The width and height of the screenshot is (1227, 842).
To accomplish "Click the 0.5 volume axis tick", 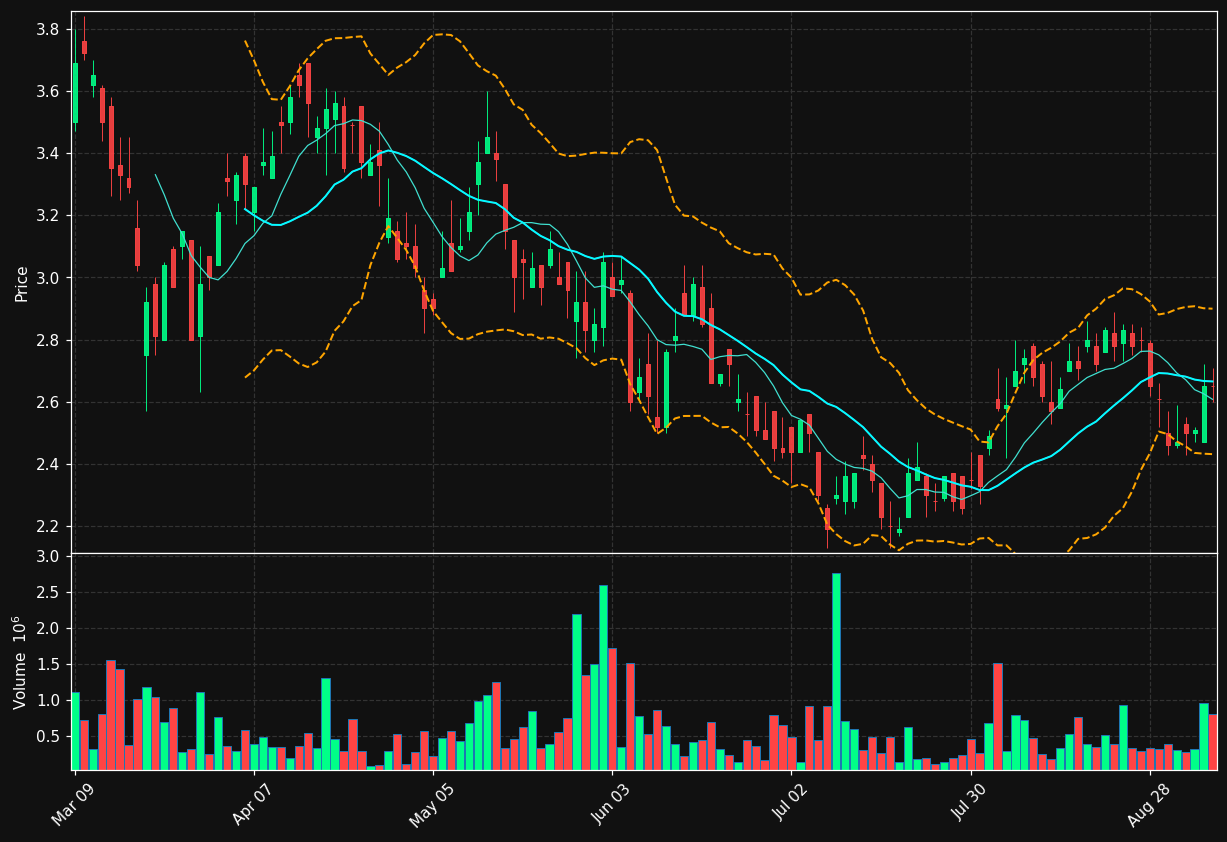I will point(50,737).
